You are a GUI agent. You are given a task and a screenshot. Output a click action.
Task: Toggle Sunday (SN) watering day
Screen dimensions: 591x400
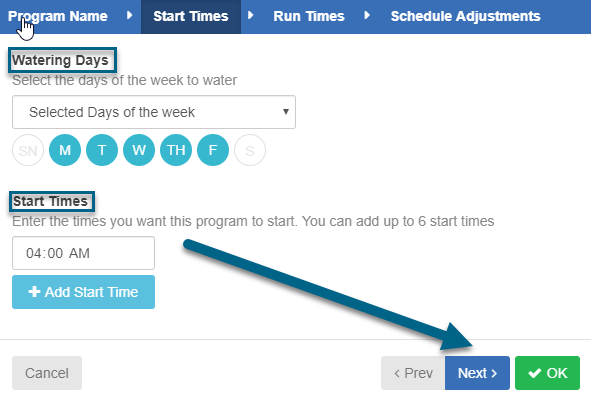[x=28, y=150]
